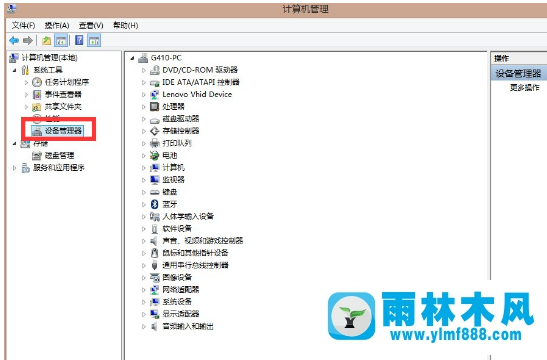This screenshot has height=360, width=547.
Task: Select the 键盘 keyboard icon
Action: coord(155,192)
